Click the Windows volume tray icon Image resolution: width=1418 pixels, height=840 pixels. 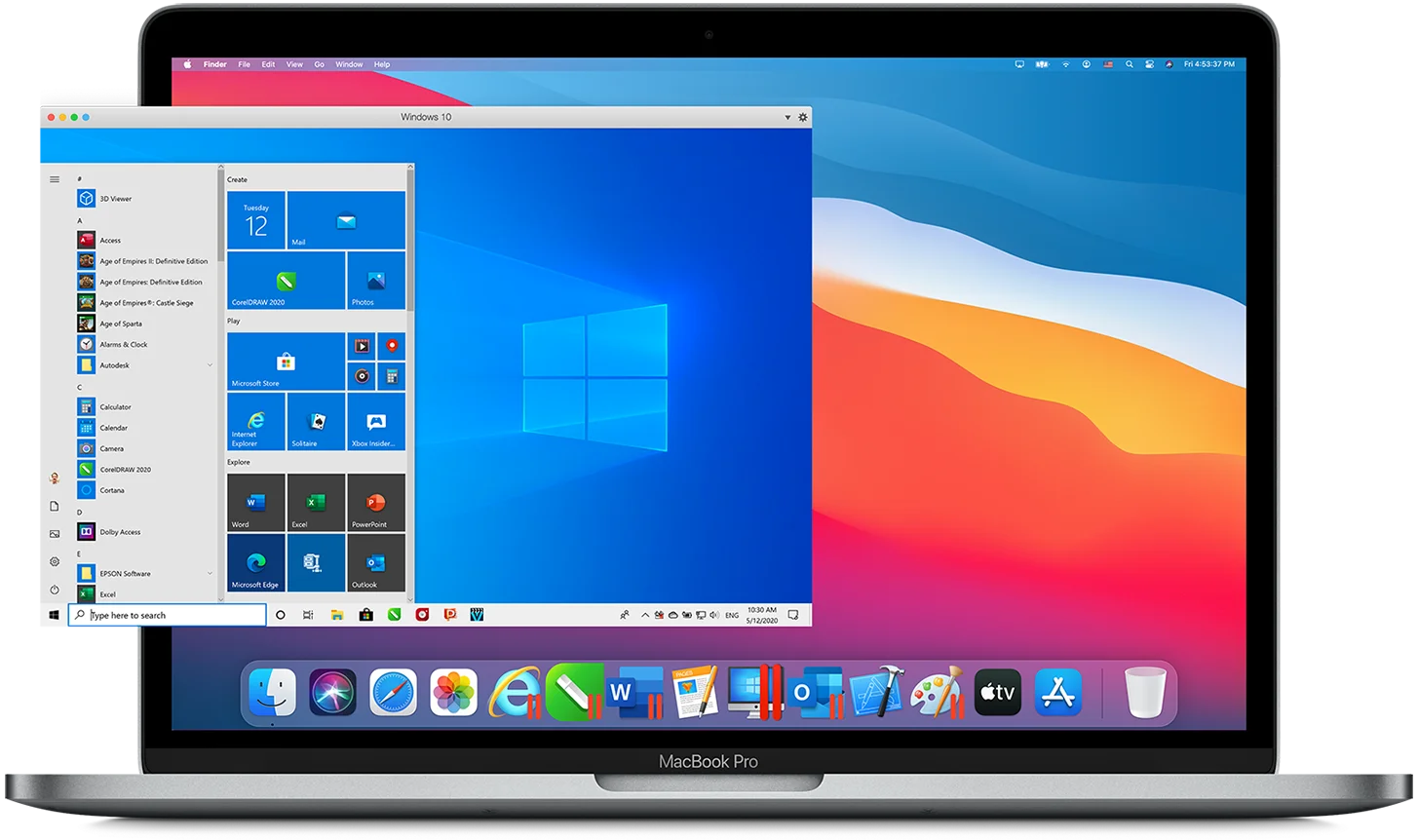click(x=714, y=615)
